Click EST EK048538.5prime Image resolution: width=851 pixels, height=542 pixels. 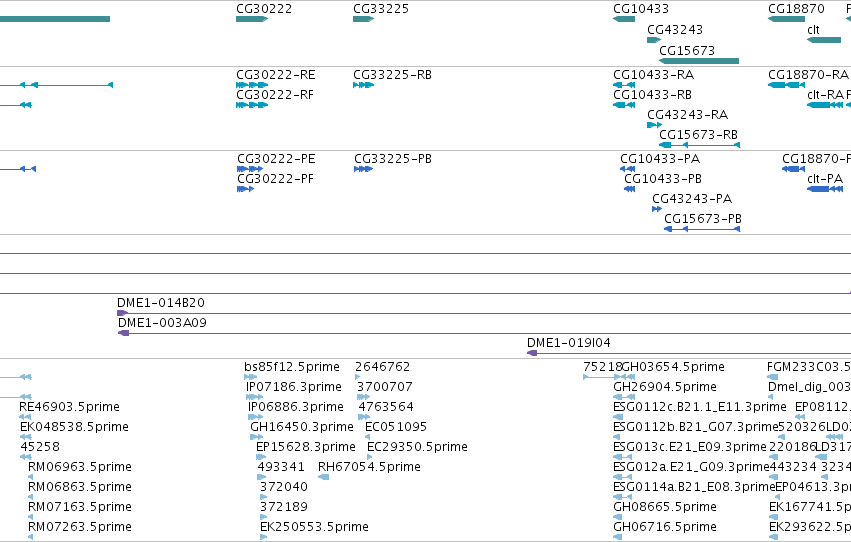point(74,427)
